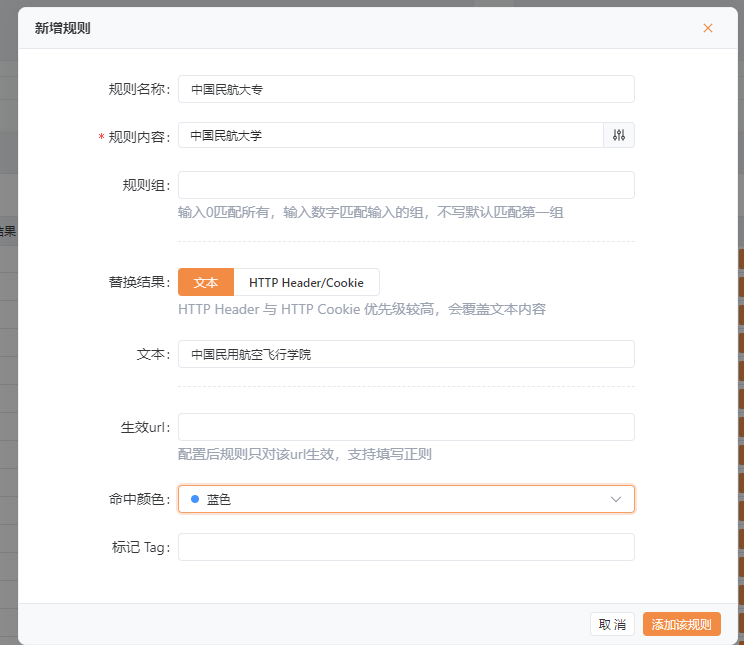Select the 文本 replace result tab

click(x=206, y=282)
